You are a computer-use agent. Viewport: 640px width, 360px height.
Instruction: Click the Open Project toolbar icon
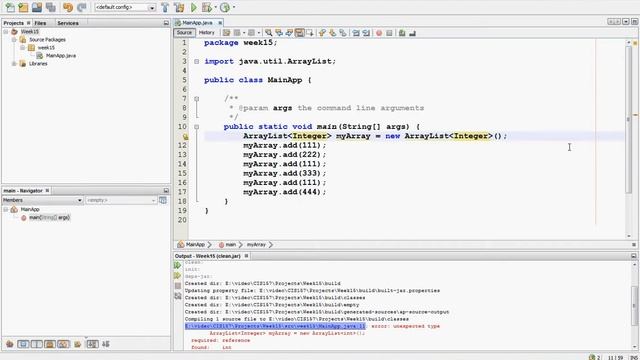(37, 7)
